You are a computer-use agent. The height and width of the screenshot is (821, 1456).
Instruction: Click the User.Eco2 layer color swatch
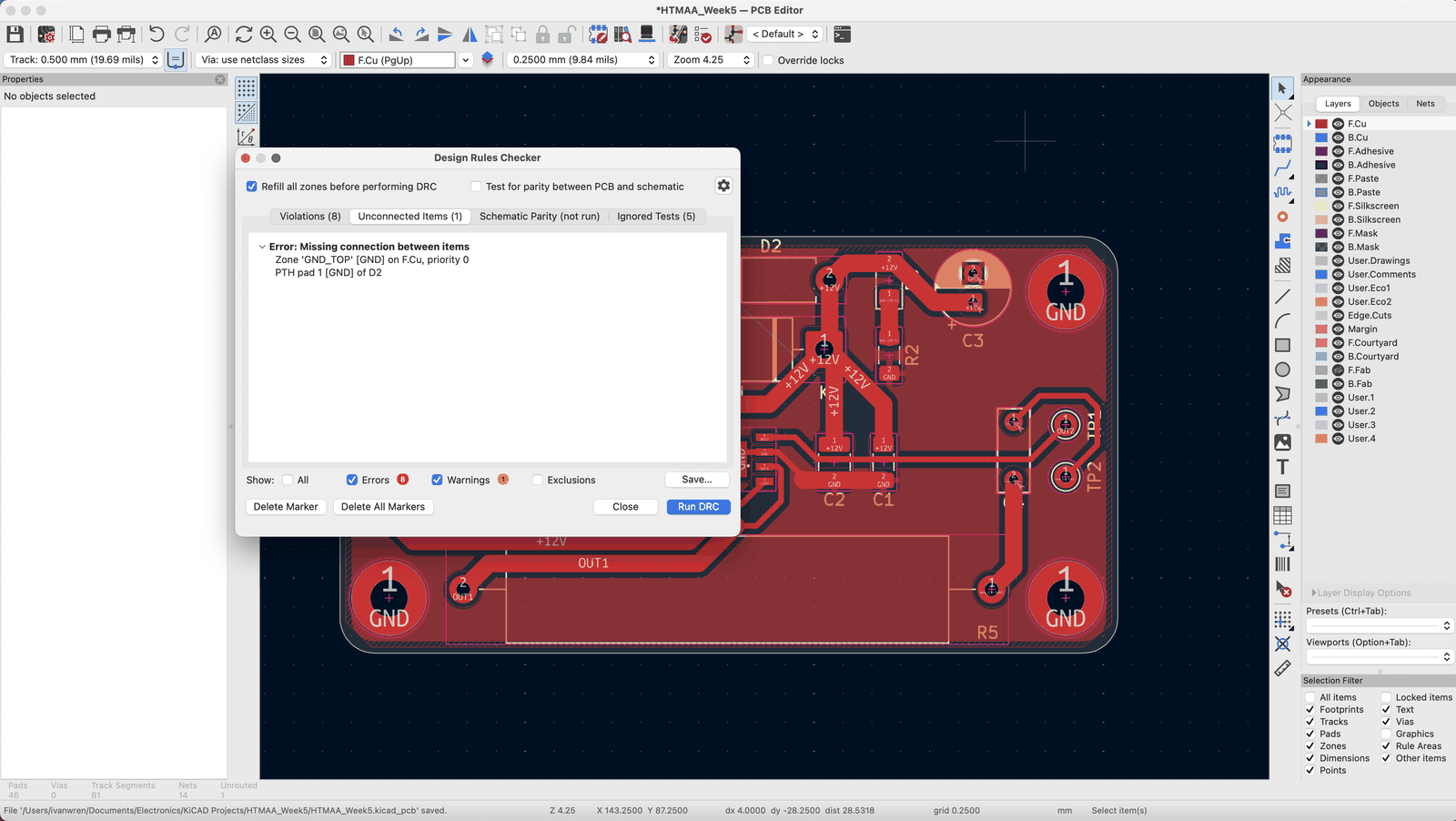point(1321,302)
